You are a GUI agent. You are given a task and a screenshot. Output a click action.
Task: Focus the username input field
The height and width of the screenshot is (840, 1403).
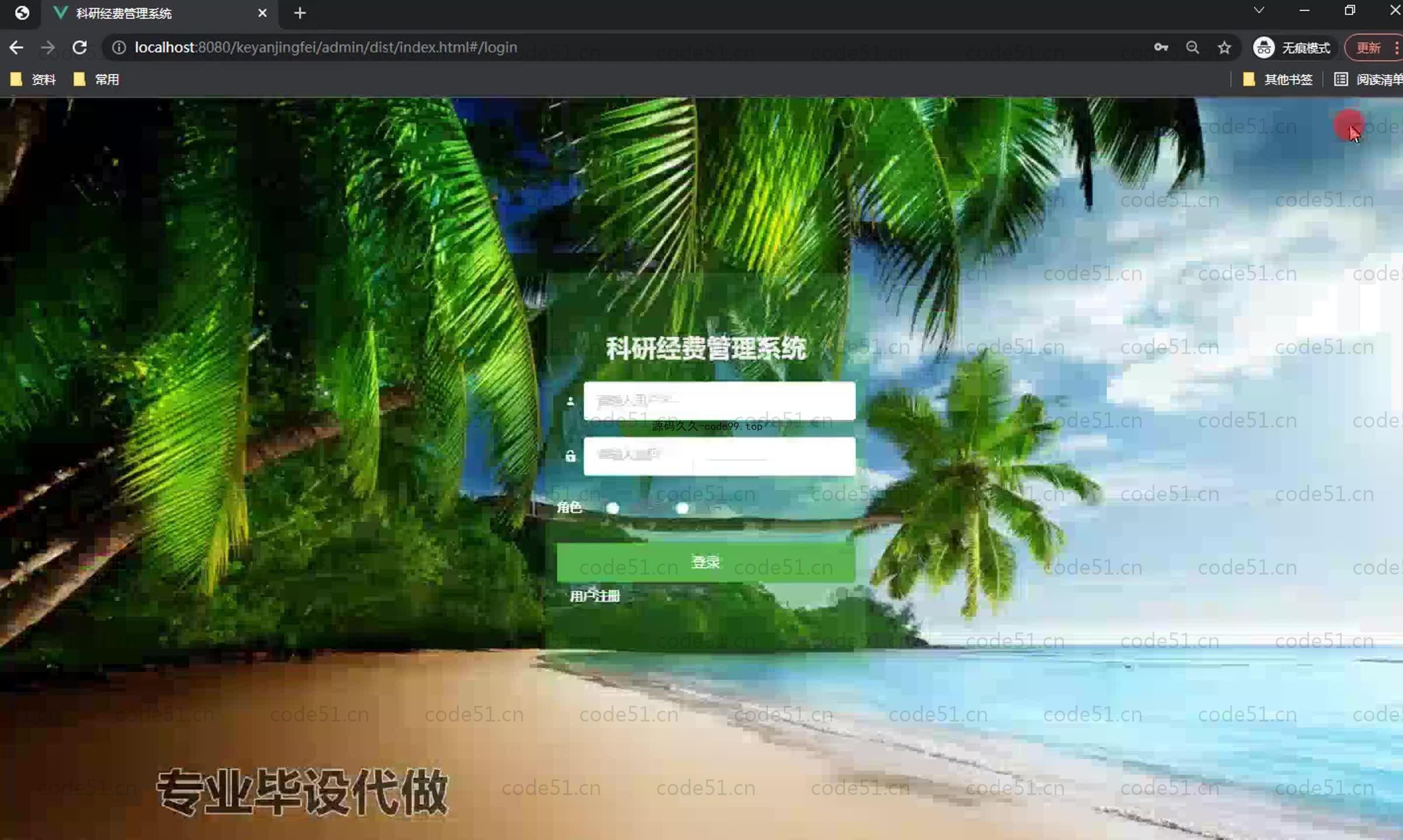coord(719,401)
